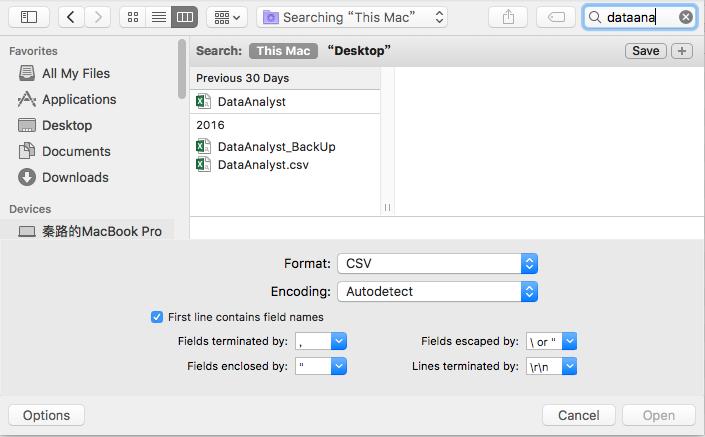Click the Cancel button
Image resolution: width=705 pixels, height=437 pixels.
coord(578,415)
